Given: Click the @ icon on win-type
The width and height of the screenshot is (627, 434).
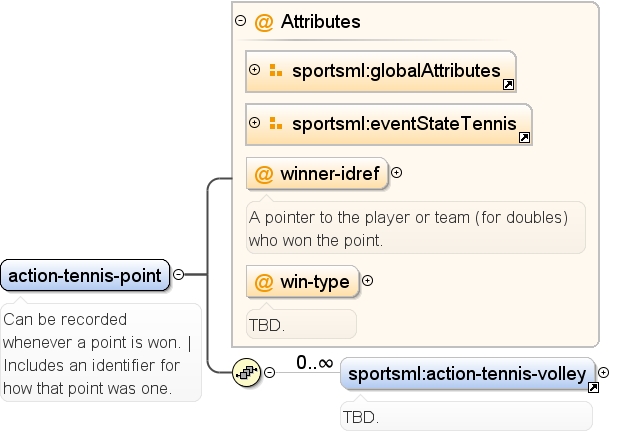Looking at the screenshot, I should coord(264,282).
